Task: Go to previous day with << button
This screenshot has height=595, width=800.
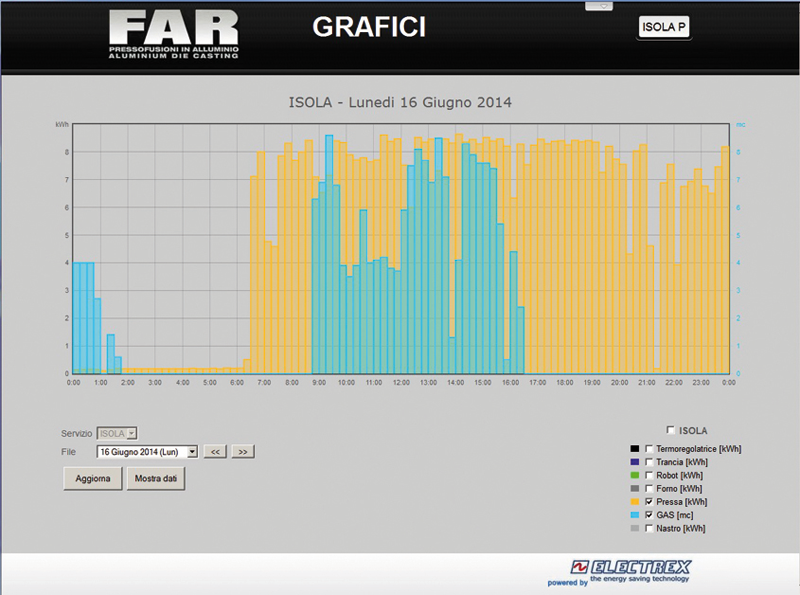Action: pos(214,452)
